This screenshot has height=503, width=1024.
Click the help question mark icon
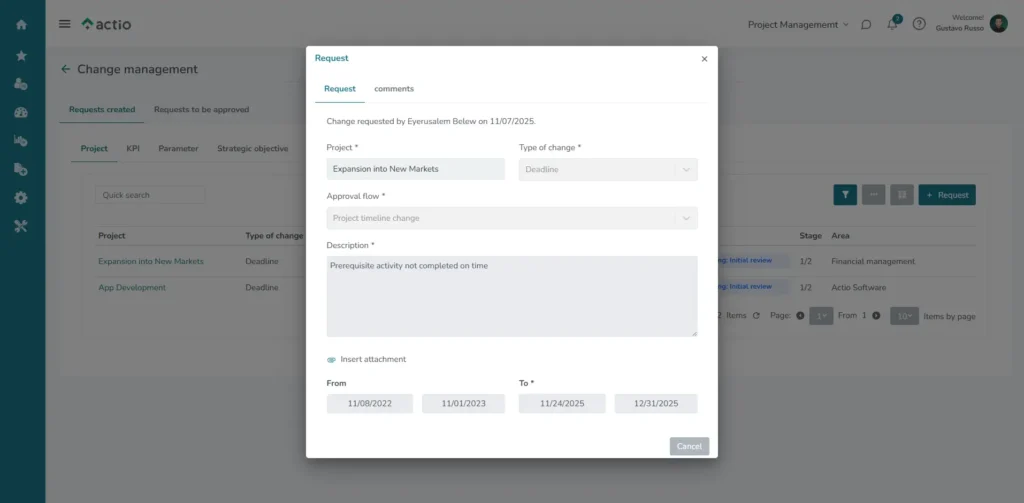click(x=919, y=24)
